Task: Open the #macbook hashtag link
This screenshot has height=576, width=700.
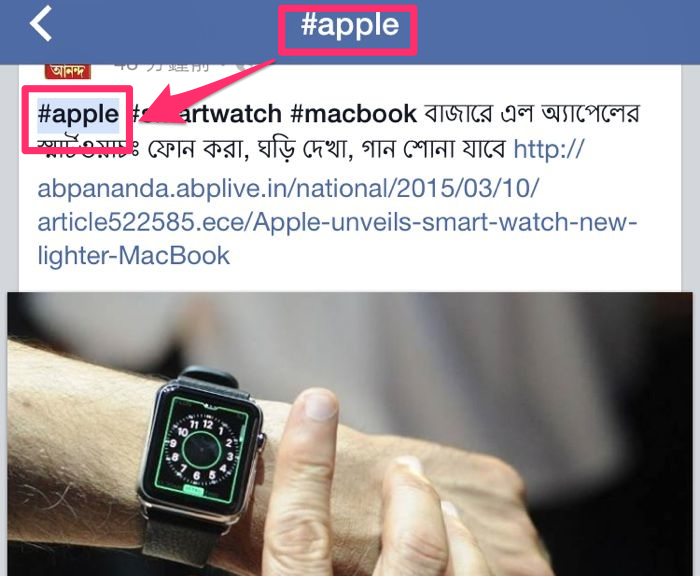Action: pos(354,114)
